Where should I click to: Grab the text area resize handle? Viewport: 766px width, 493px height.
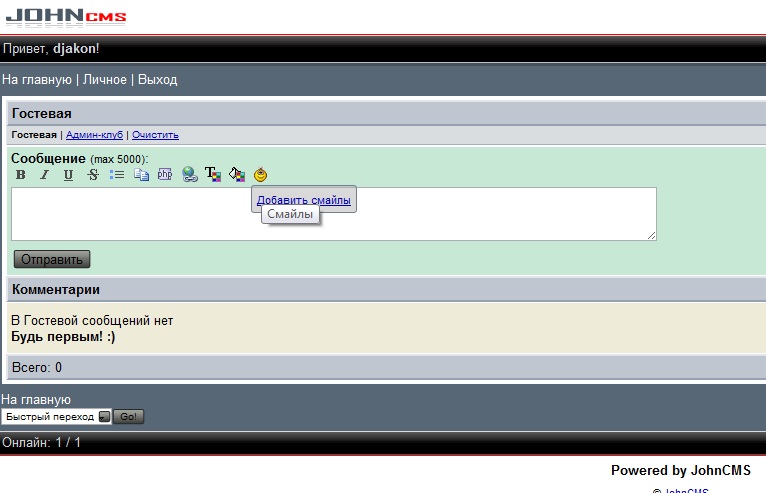tap(651, 236)
